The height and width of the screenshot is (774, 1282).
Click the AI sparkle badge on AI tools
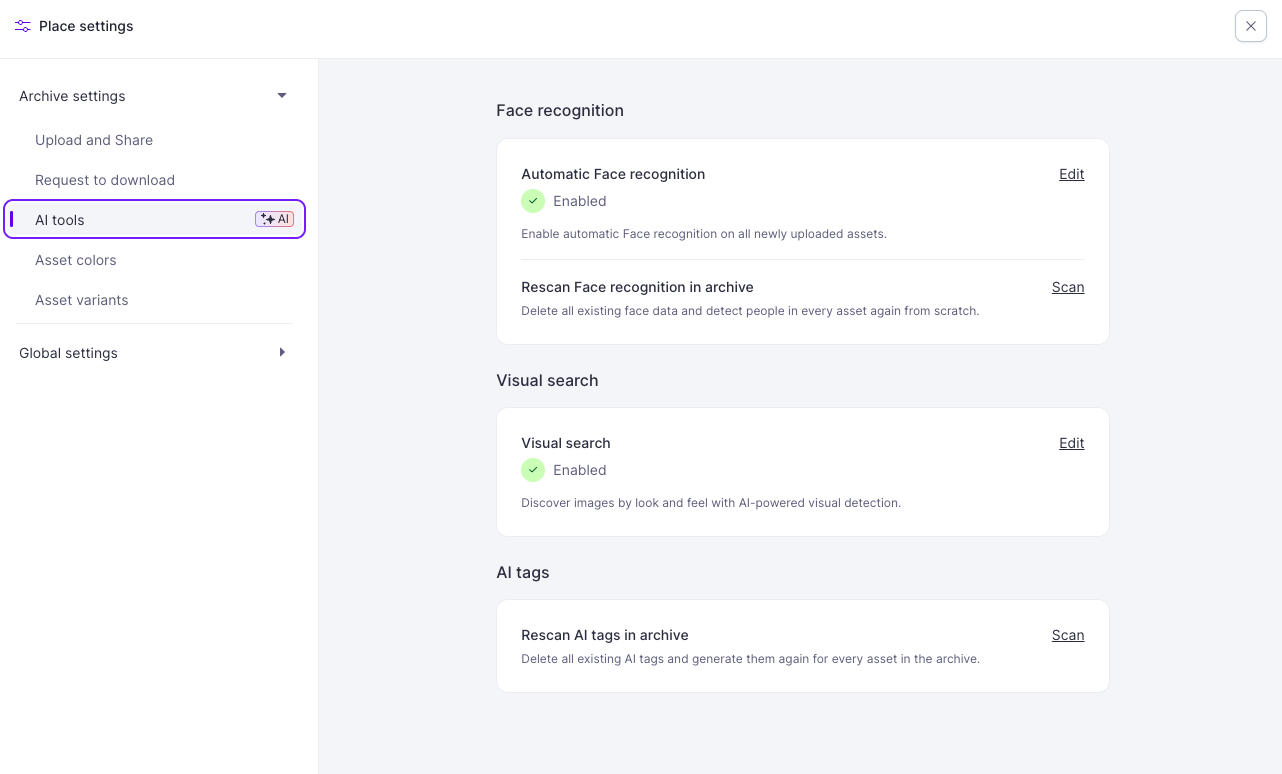(x=274, y=219)
